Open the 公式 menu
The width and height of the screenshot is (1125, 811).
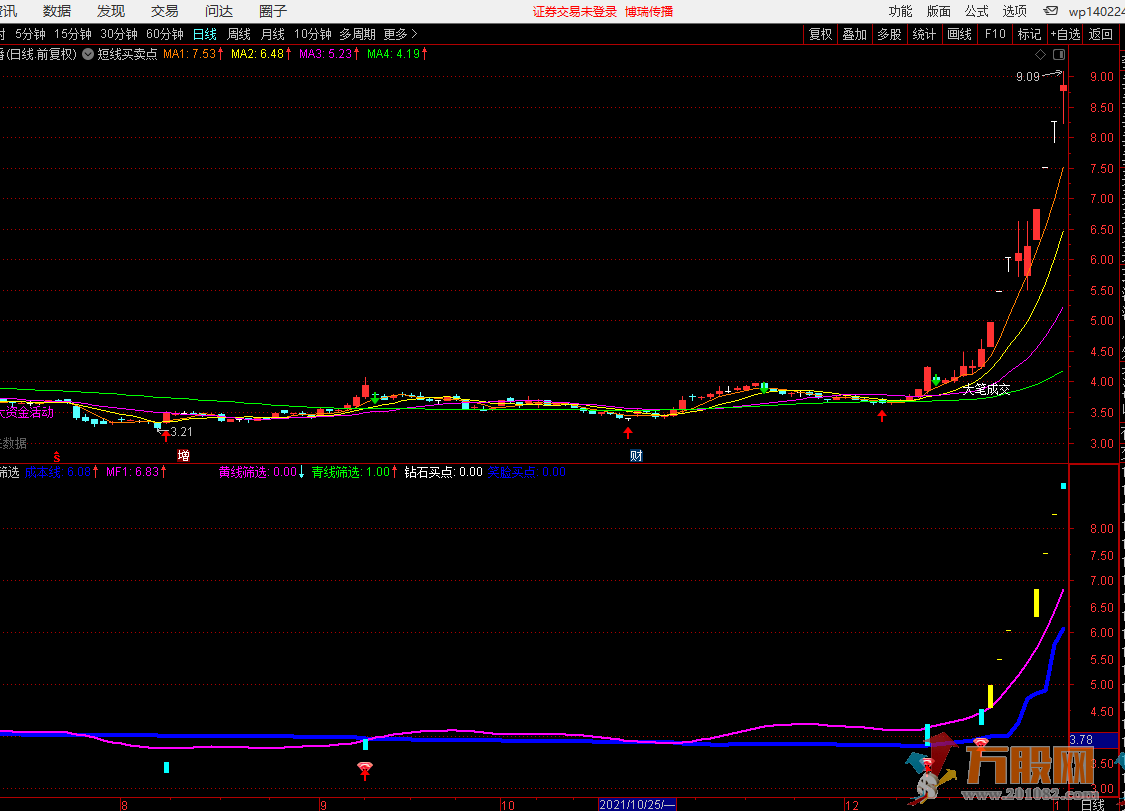pos(976,11)
